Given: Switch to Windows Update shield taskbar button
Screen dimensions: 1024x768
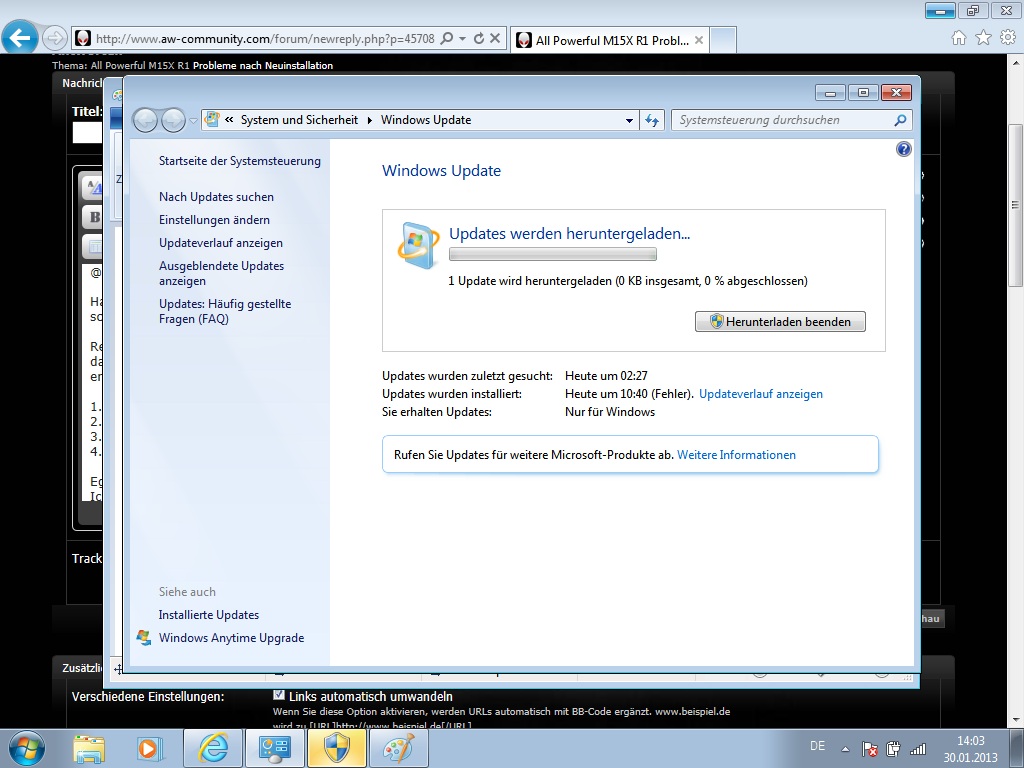Looking at the screenshot, I should (x=337, y=748).
